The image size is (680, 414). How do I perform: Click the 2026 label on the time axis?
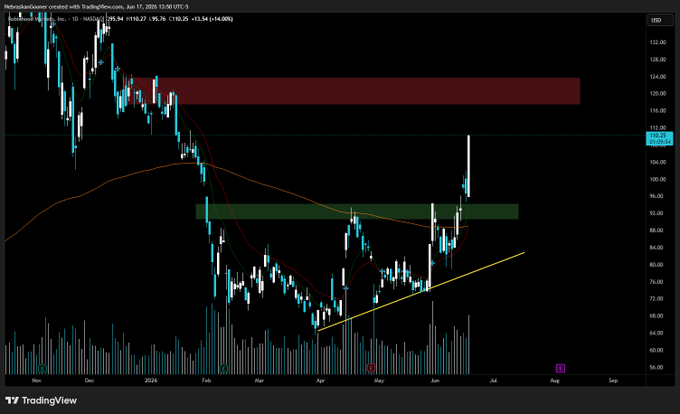click(150, 381)
